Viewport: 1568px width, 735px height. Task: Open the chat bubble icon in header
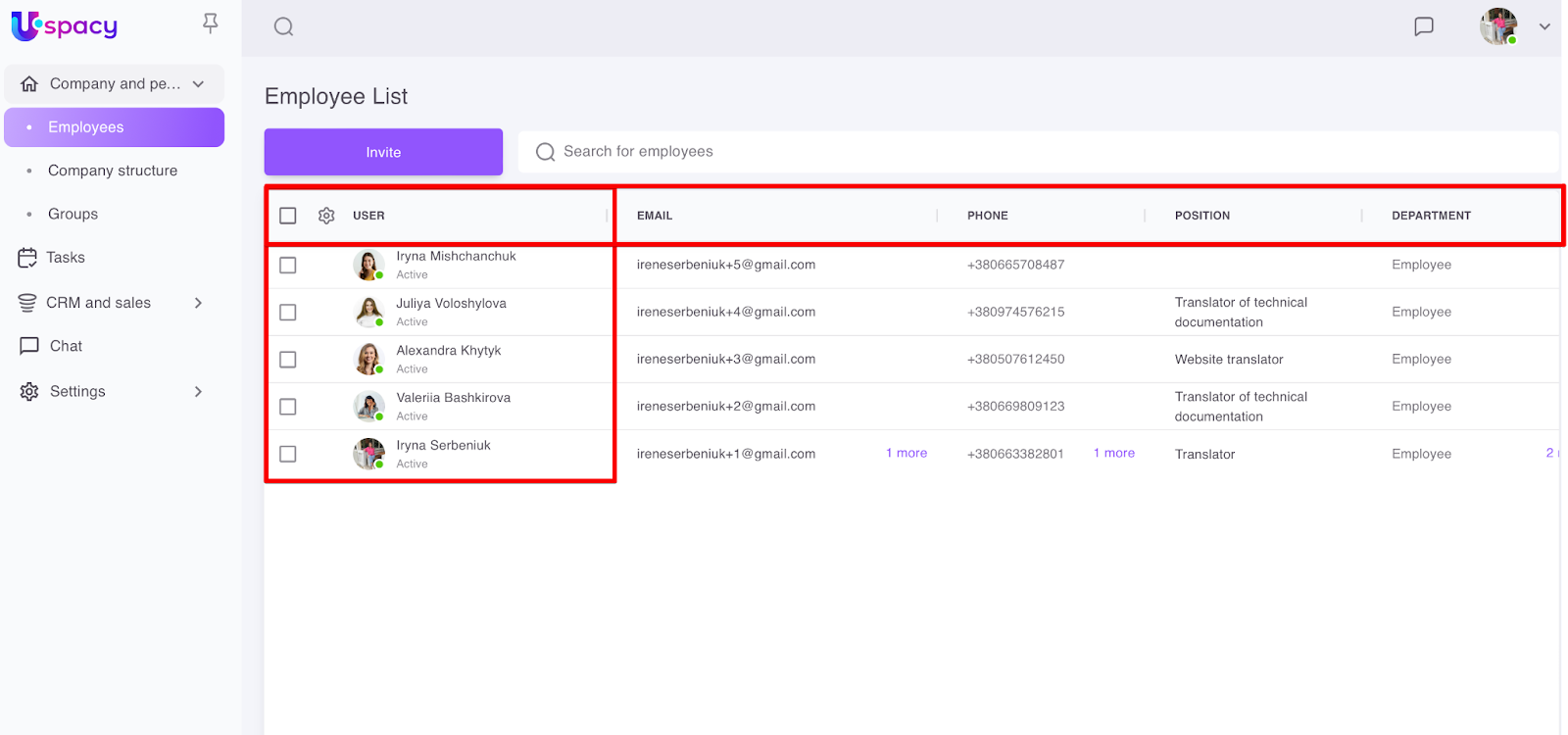tap(1423, 26)
